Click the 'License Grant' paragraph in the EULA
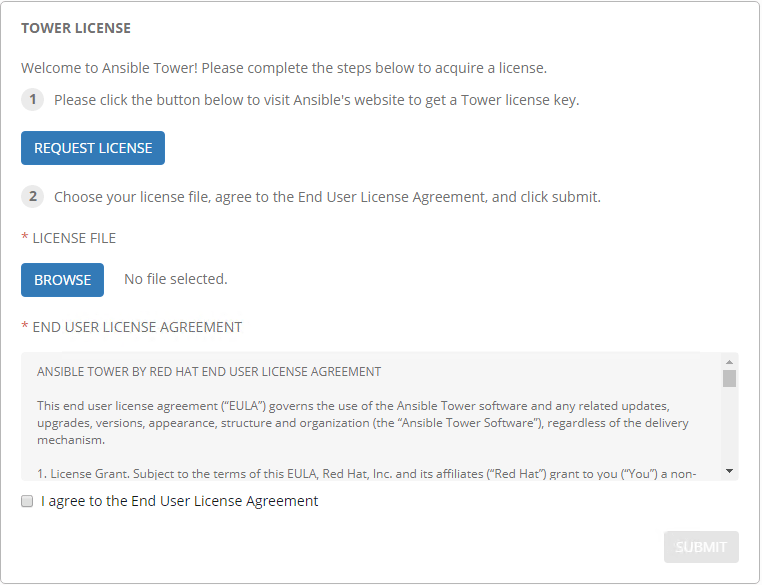 [x=366, y=472]
